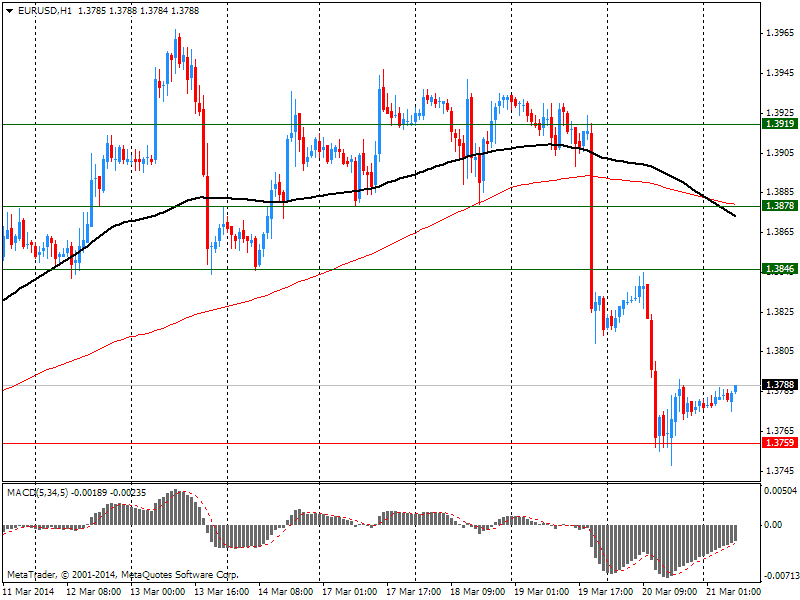Viewport: 800px width, 600px height.
Task: Select the 14 Mar 08:00 time label
Action: (286, 592)
